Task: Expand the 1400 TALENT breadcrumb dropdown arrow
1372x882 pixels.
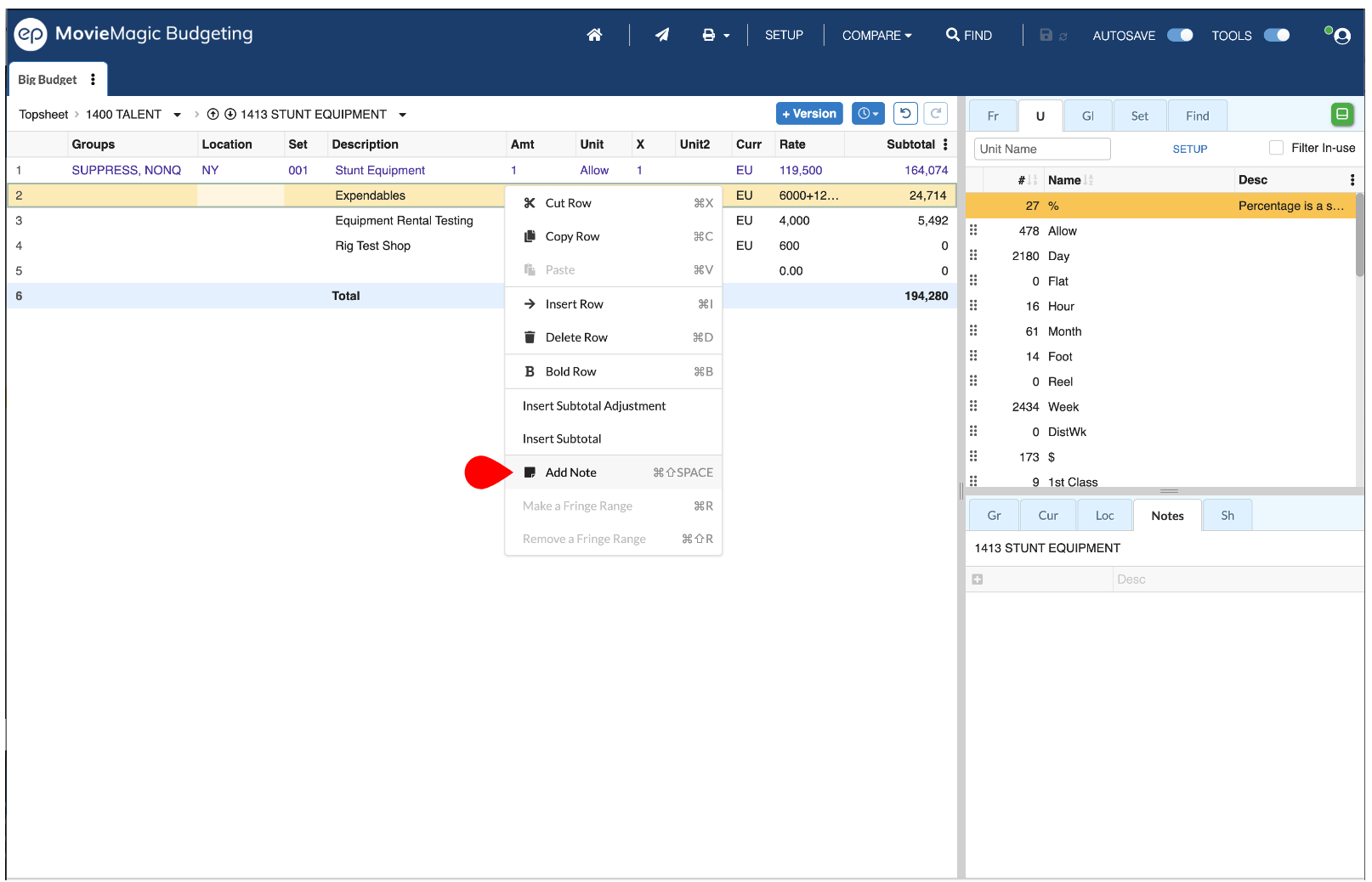Action: 177,115
